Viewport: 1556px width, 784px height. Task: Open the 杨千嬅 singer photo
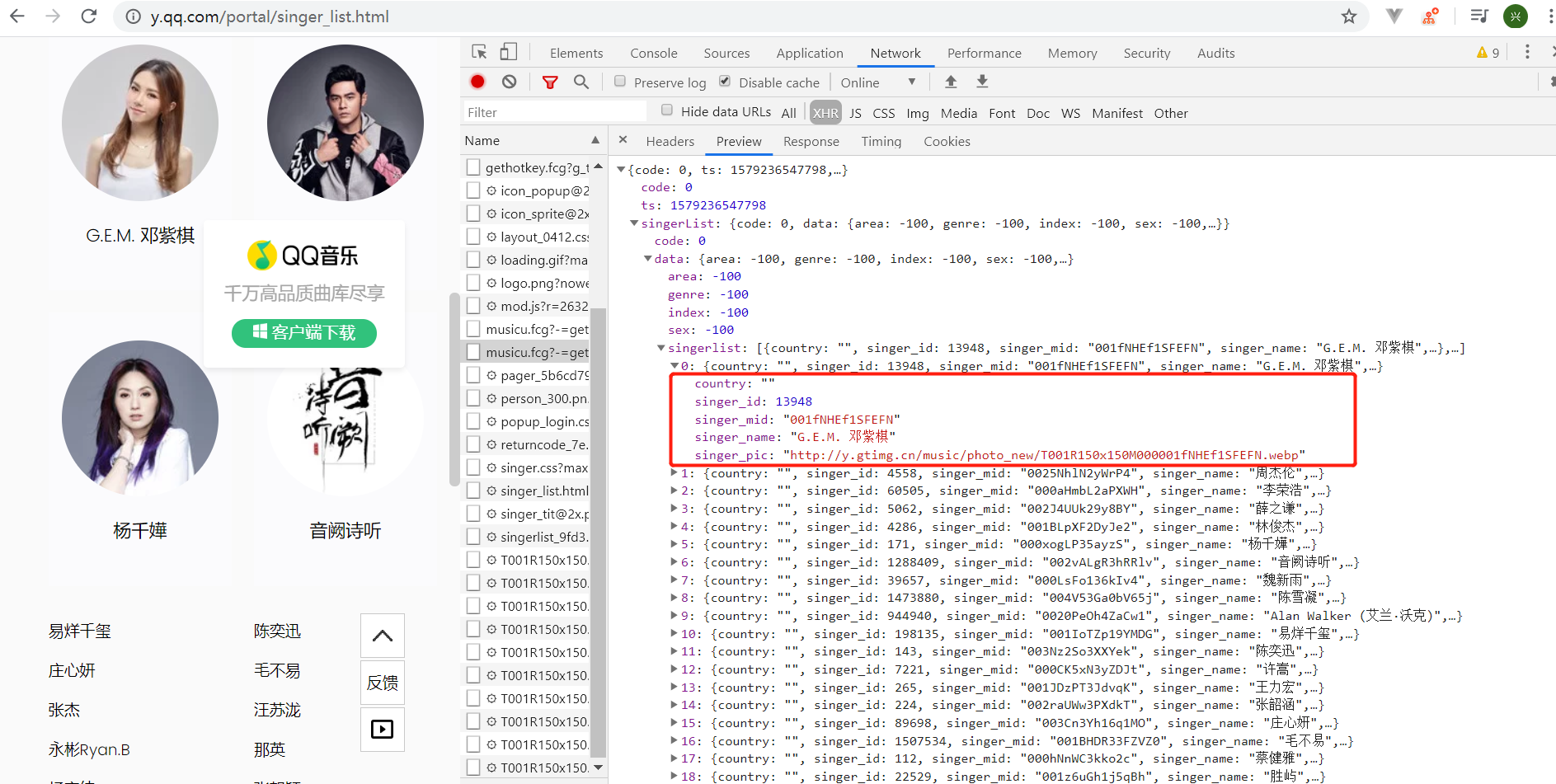(x=140, y=419)
